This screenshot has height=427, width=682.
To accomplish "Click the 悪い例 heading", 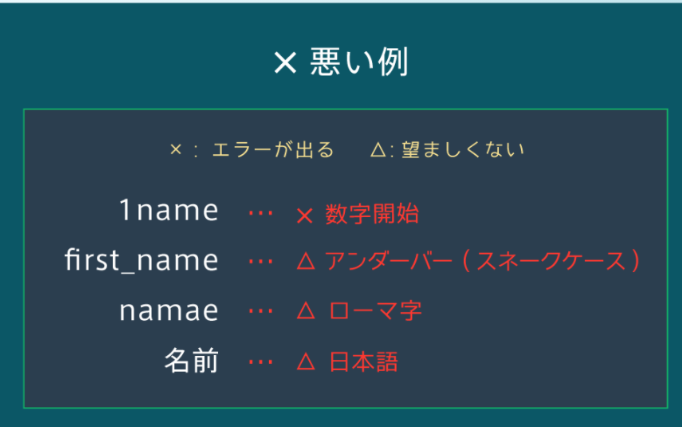I will tap(359, 62).
